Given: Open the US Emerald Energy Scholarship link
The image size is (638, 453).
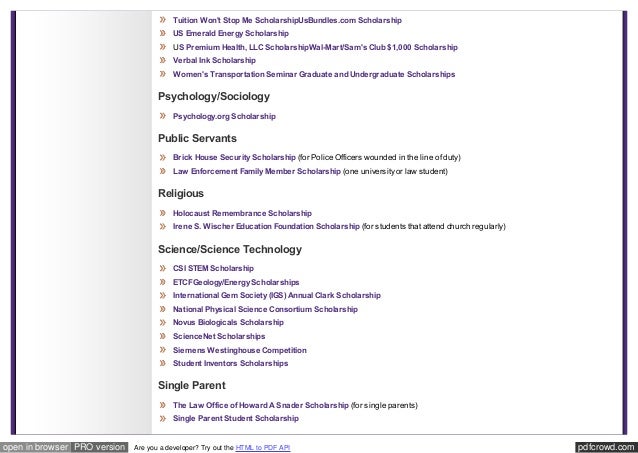Looking at the screenshot, I should (x=231, y=33).
